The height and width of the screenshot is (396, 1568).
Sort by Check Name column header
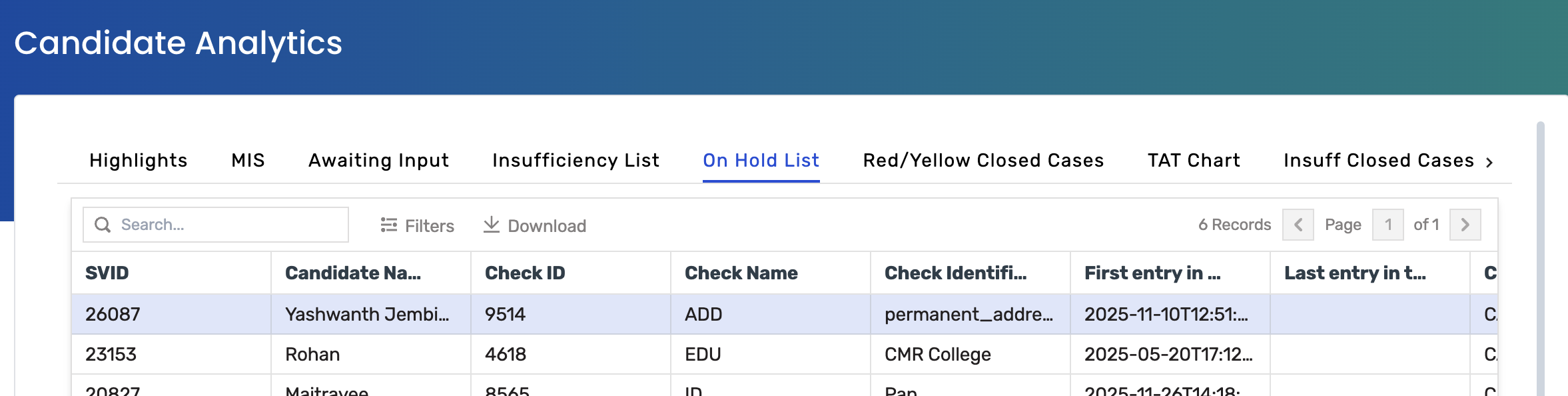coord(741,273)
